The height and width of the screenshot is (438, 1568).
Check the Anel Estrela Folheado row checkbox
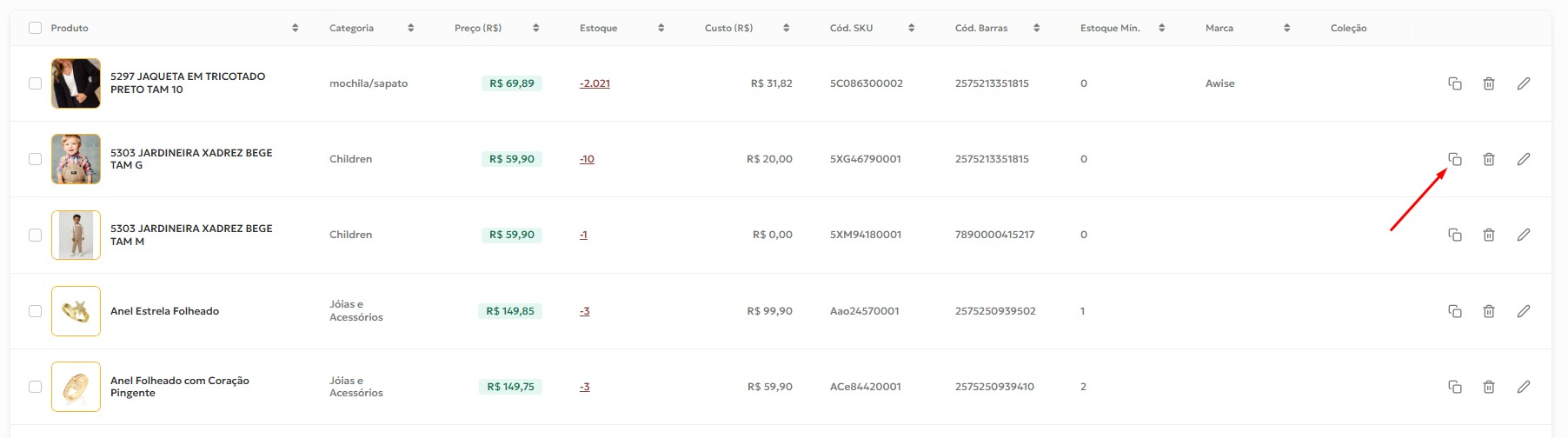coord(35,311)
